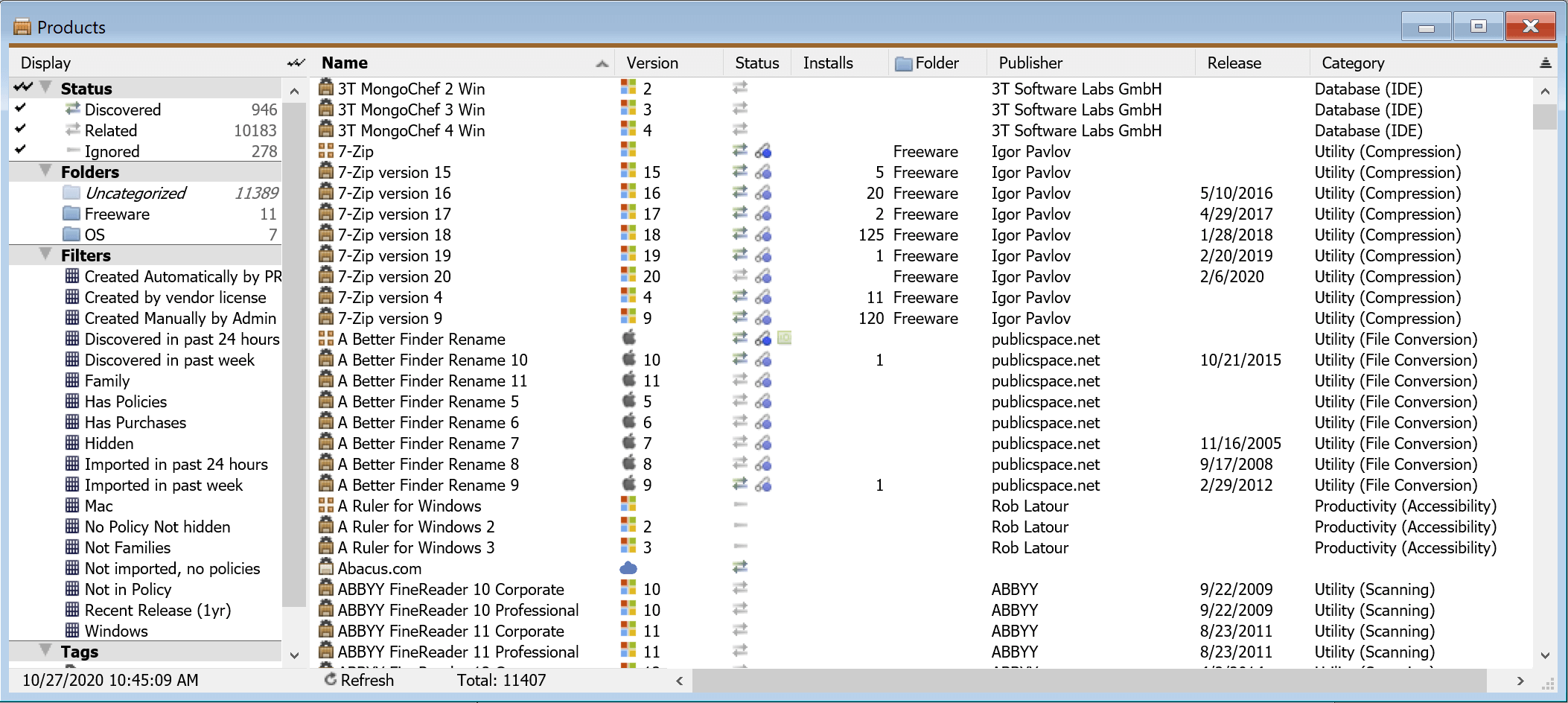Screen dimensions: 1568x703
Task: Click the product icon beside 3T MongoChef 2 Win
Action: tap(325, 88)
